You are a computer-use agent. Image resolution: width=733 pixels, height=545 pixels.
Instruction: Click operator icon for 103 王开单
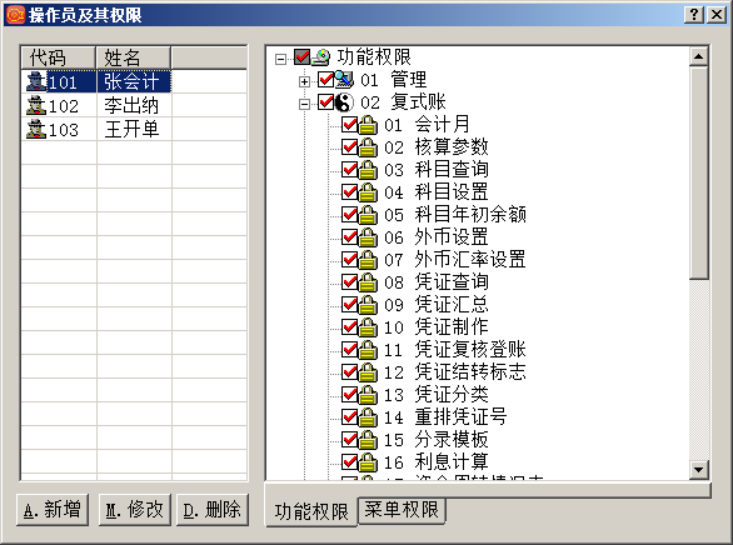point(36,130)
